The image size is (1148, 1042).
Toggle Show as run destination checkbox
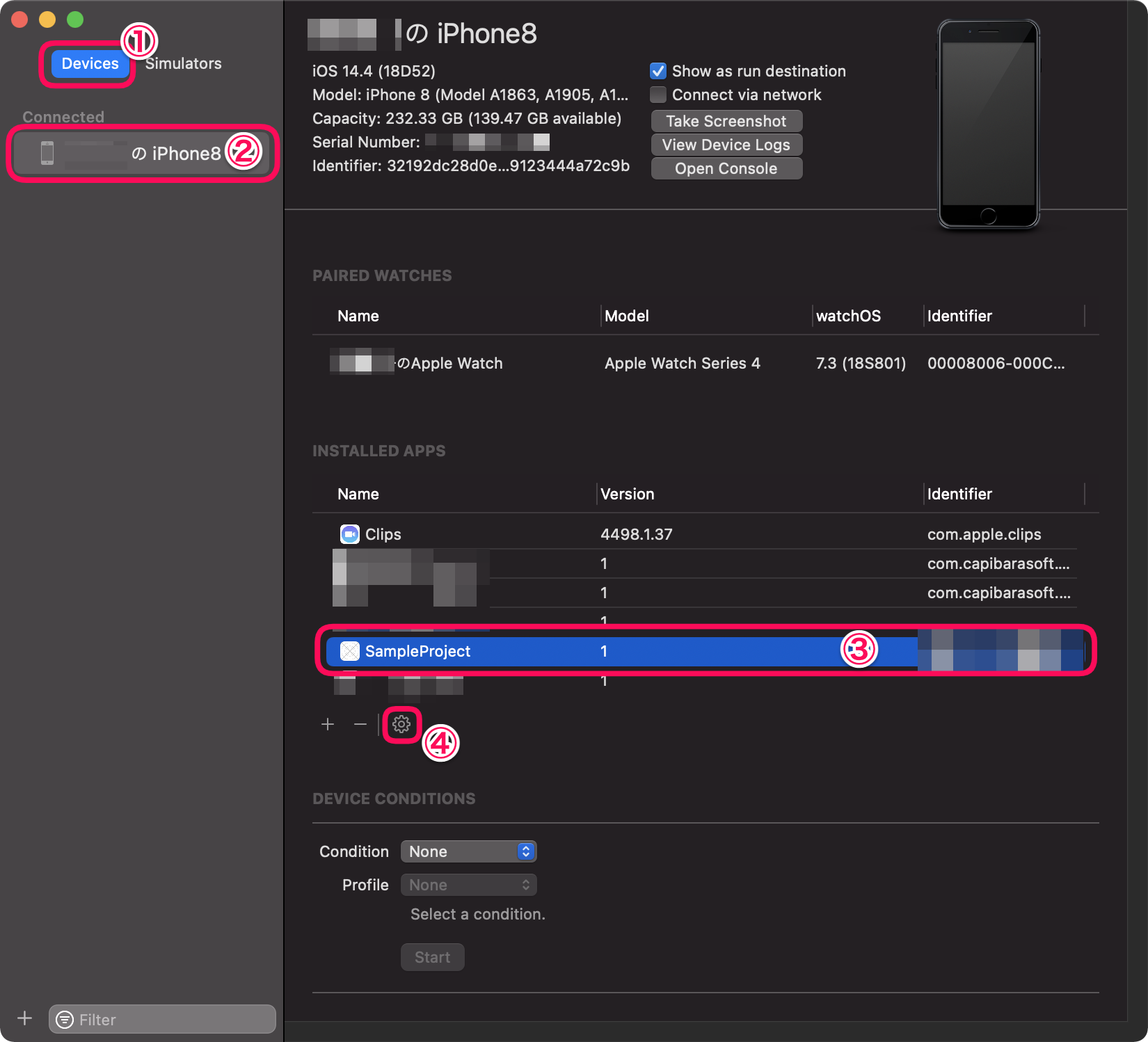pyautogui.click(x=658, y=71)
